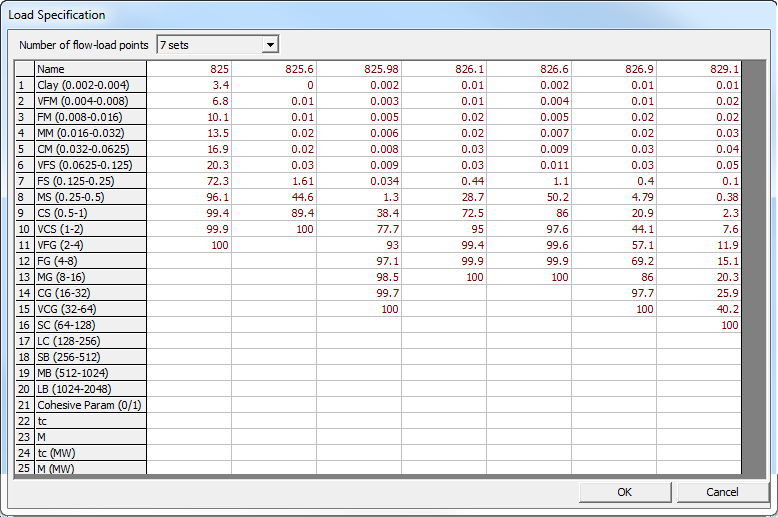Select the M row label in row 23
The image size is (778, 517).
(90, 437)
